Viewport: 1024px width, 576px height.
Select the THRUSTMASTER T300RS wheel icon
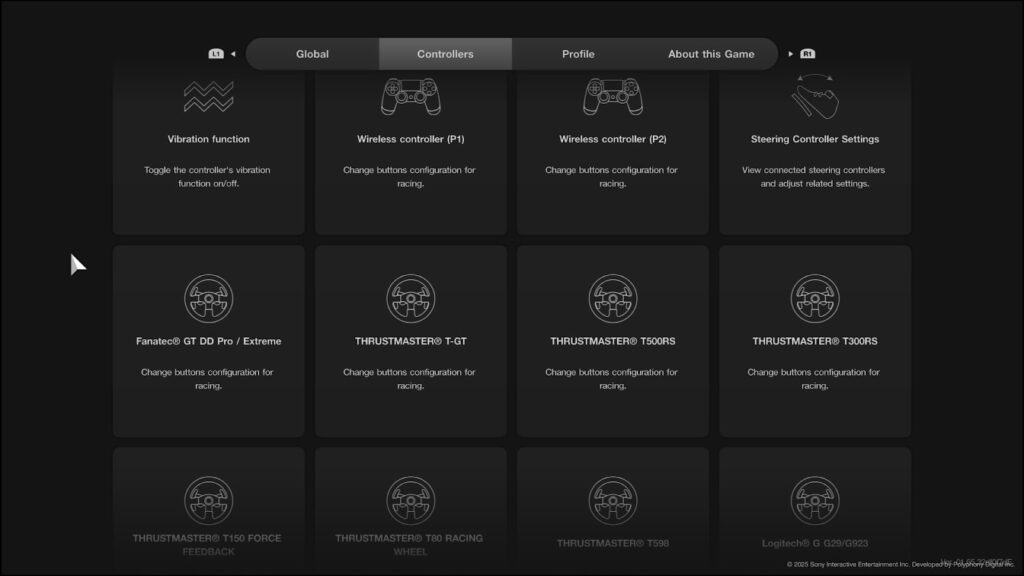coord(814,298)
